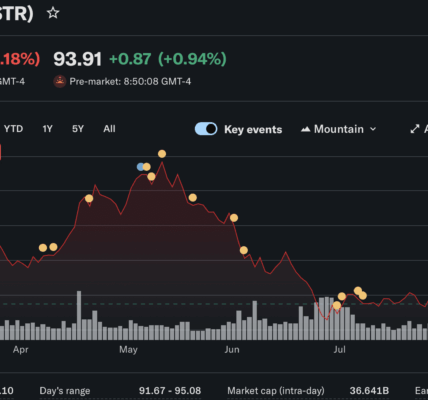Click the pre-market sunrise icon
This screenshot has height=400, width=428.
point(60,81)
